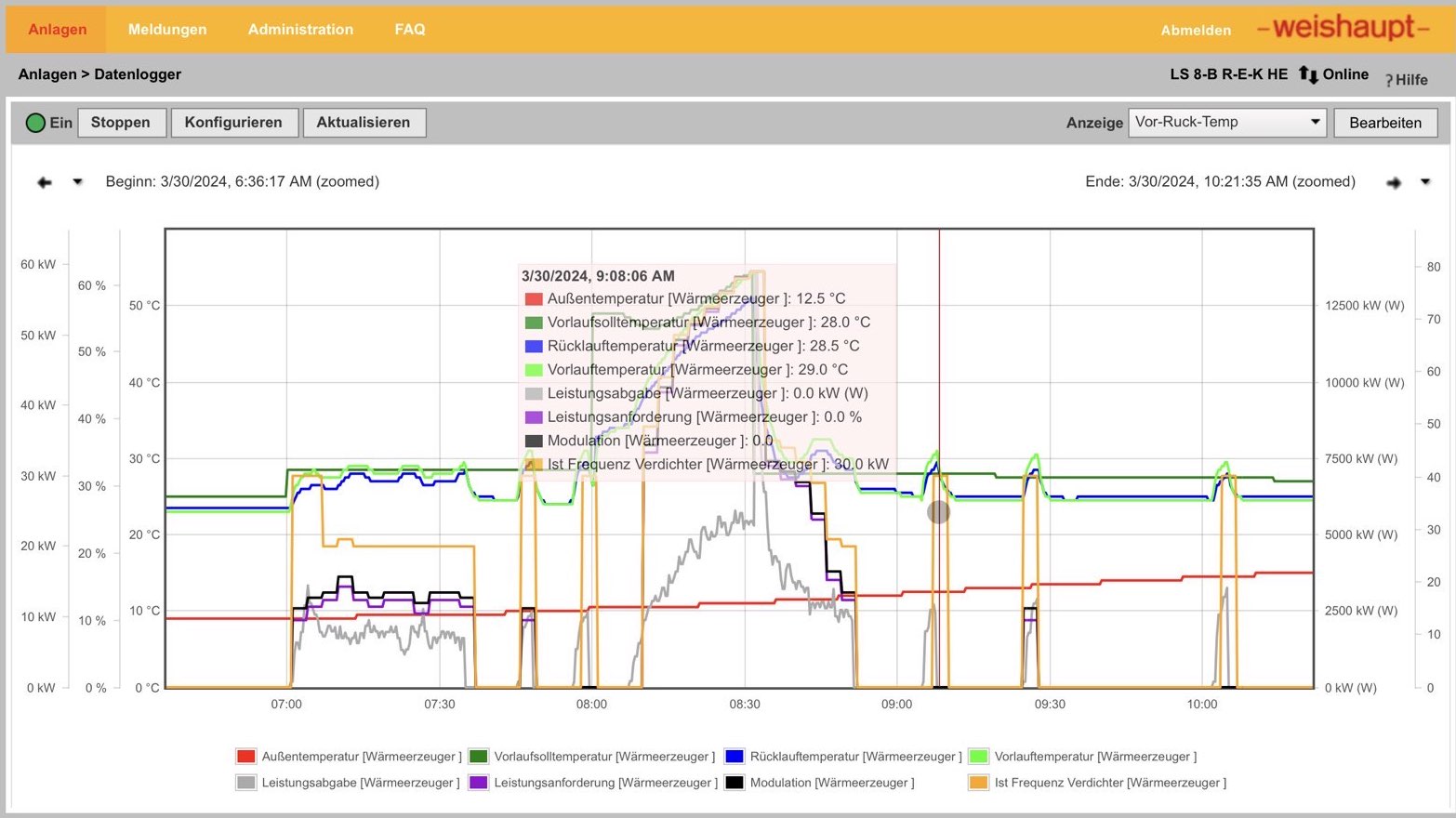The height and width of the screenshot is (818, 1456).
Task: Open the Hilfe help link
Action: point(1407,80)
